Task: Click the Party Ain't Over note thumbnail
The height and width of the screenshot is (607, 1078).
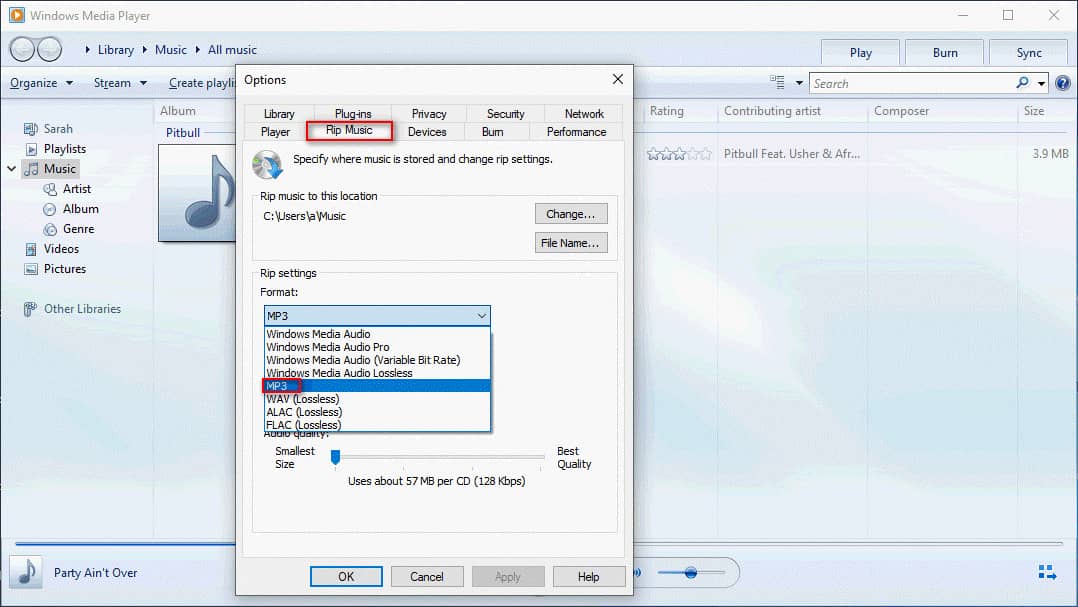Action: coord(26,572)
